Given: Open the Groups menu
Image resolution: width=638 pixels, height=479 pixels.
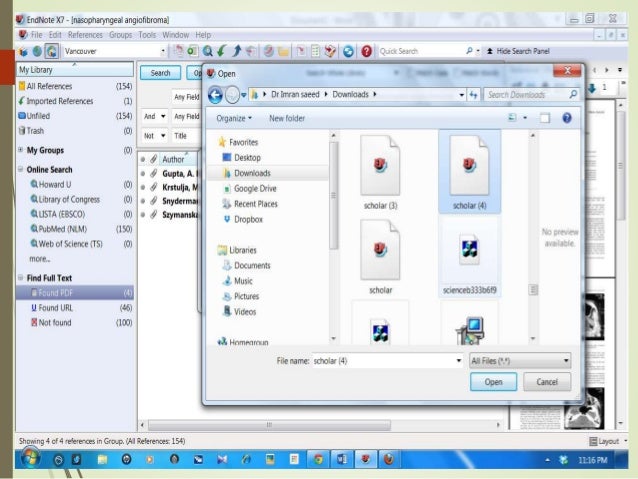Looking at the screenshot, I should pyautogui.click(x=120, y=35).
